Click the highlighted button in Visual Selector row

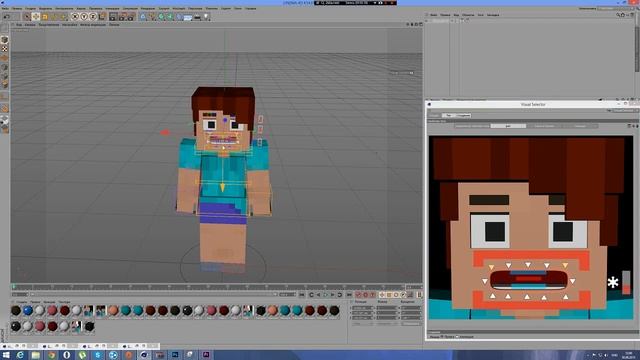click(x=508, y=126)
